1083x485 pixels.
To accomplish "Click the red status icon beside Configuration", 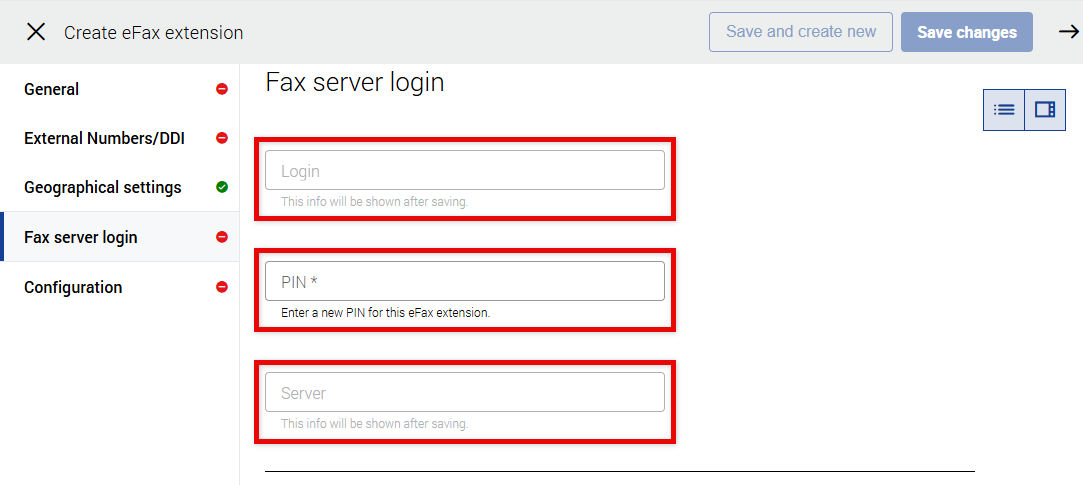I will (222, 287).
